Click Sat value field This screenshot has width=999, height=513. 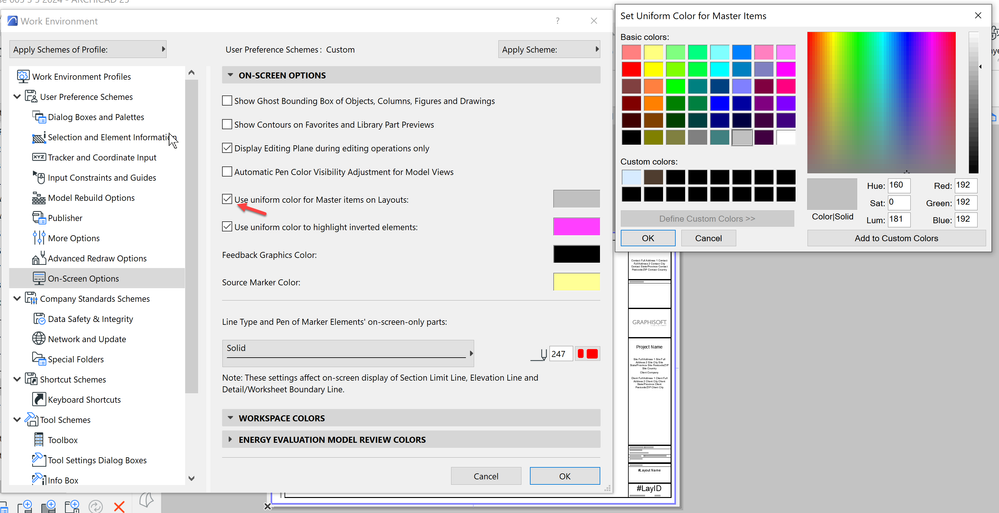(899, 203)
